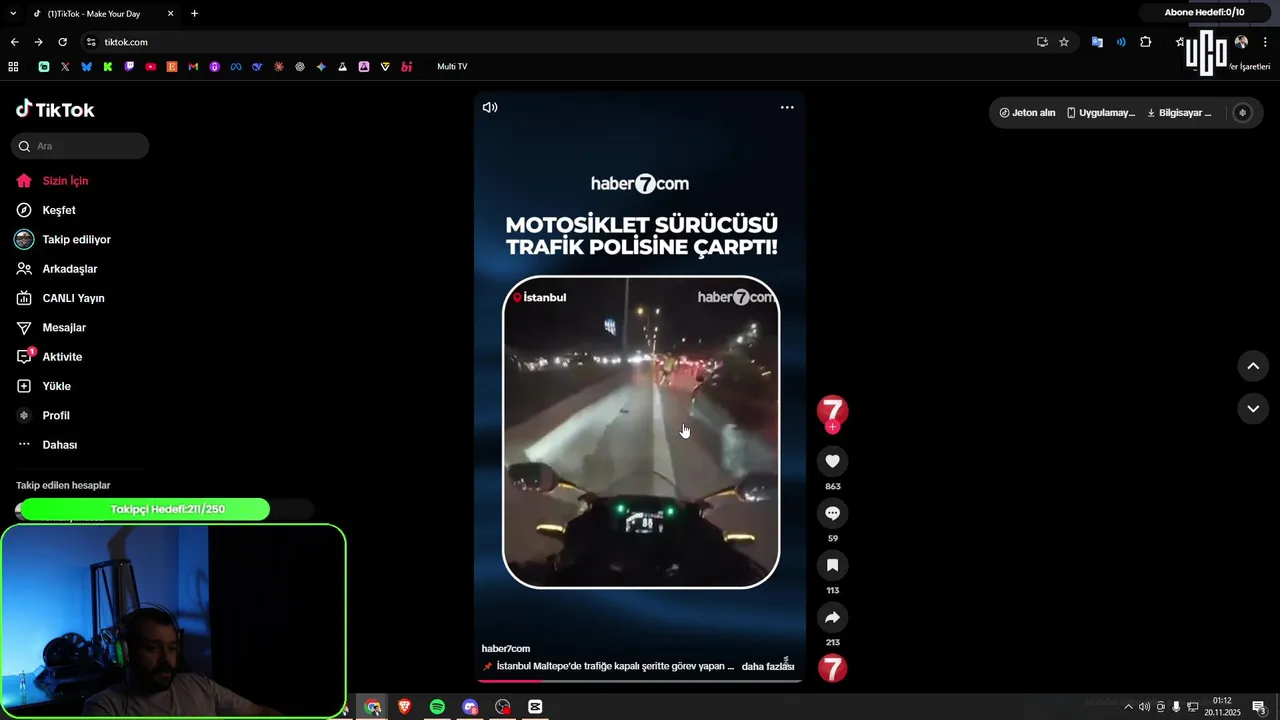
Task: Follow haber7com via the plus badge
Action: [832, 427]
